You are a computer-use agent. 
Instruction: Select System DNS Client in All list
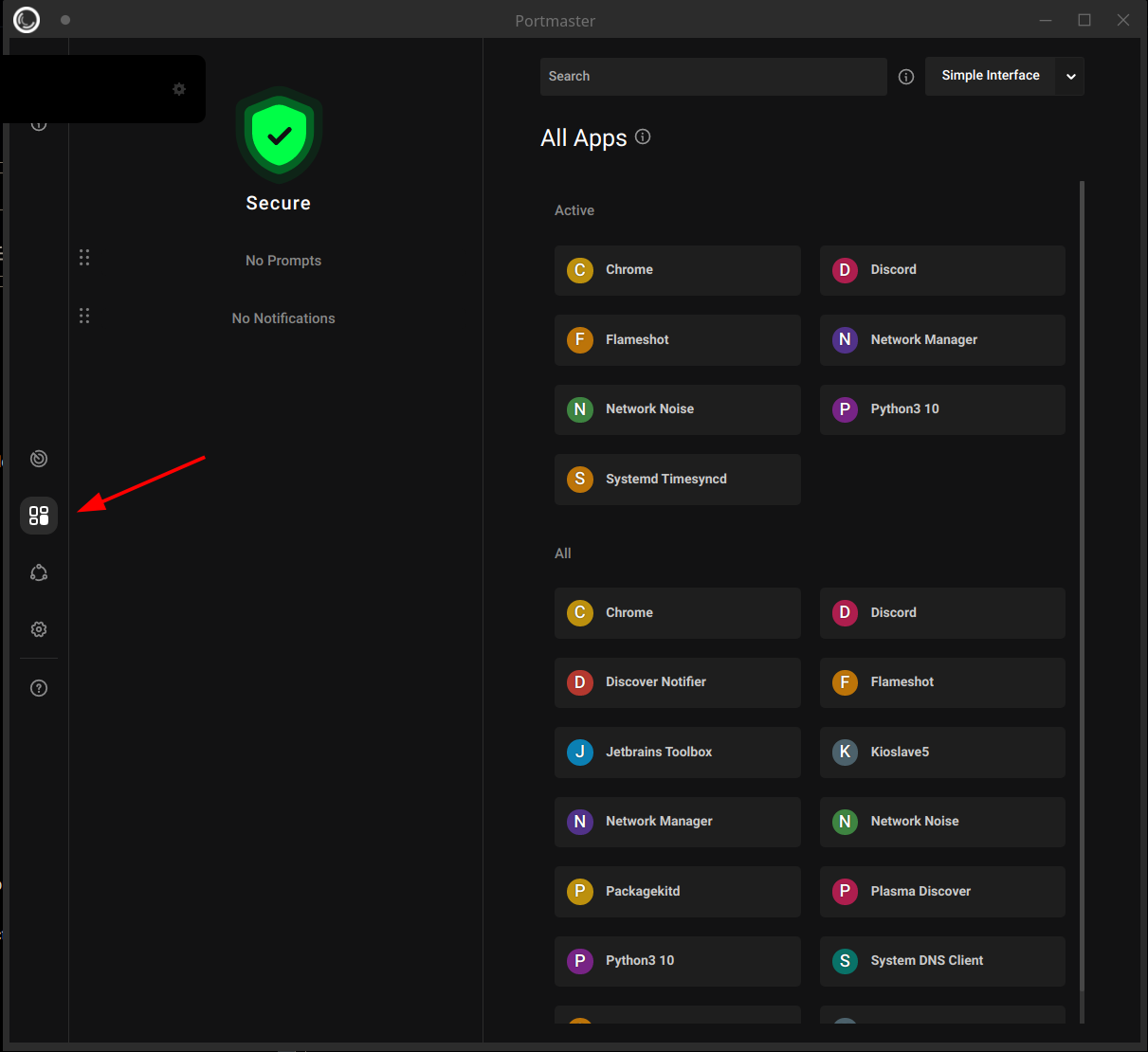click(941, 960)
